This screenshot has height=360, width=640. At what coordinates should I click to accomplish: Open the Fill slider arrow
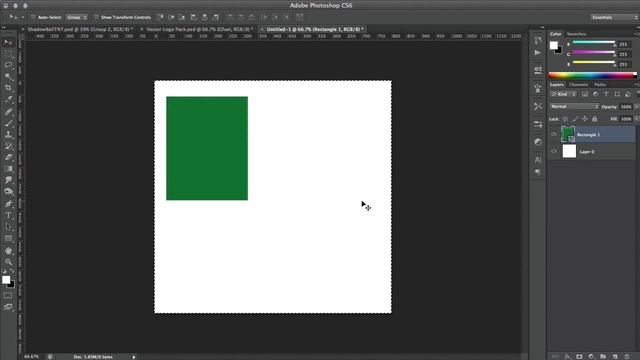point(636,119)
